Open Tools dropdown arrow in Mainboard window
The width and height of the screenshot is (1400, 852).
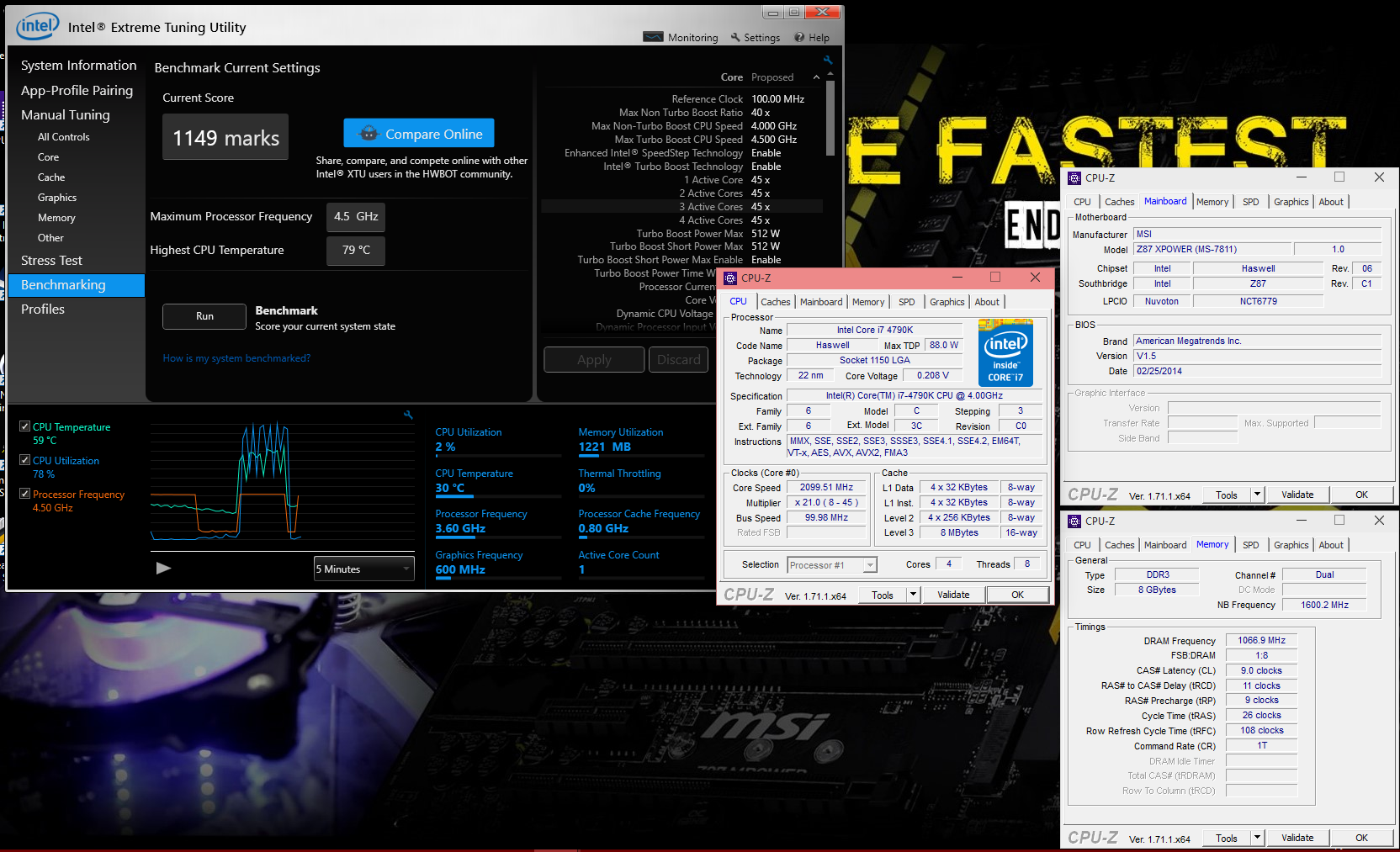[1257, 495]
